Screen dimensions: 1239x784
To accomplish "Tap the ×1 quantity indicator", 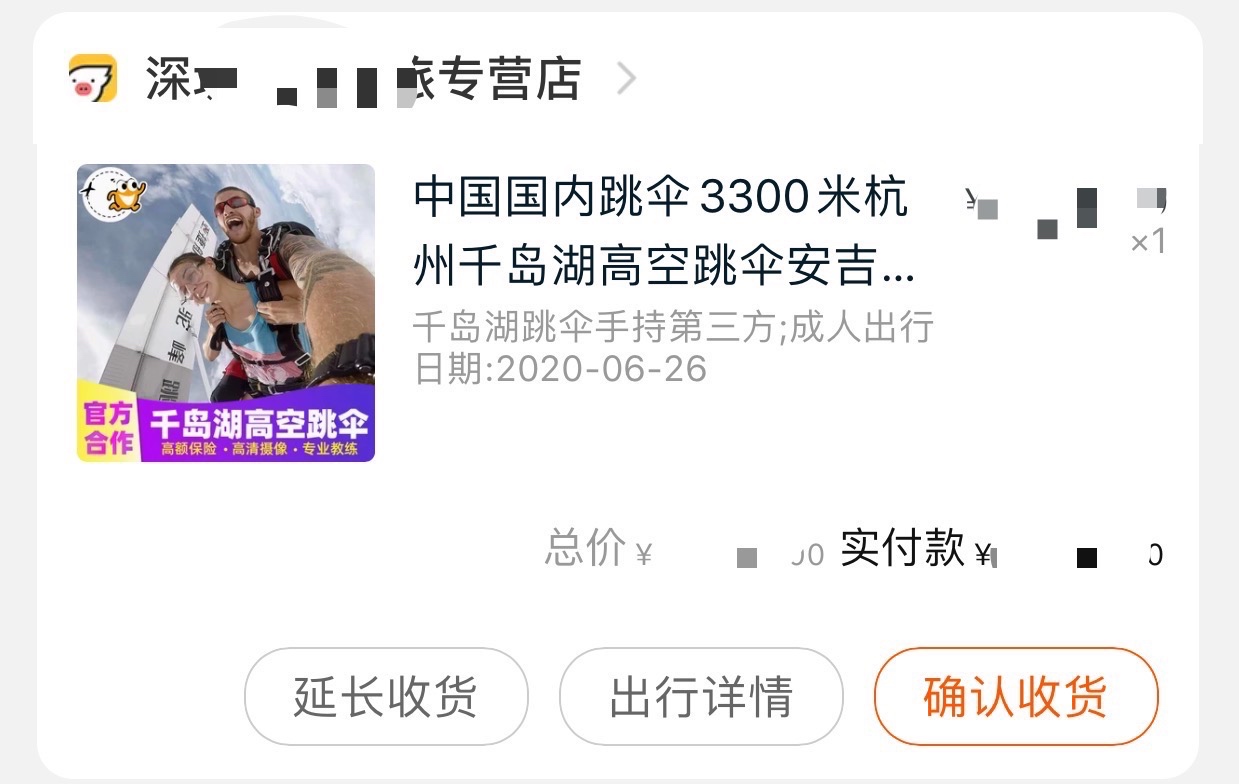I will [1148, 242].
